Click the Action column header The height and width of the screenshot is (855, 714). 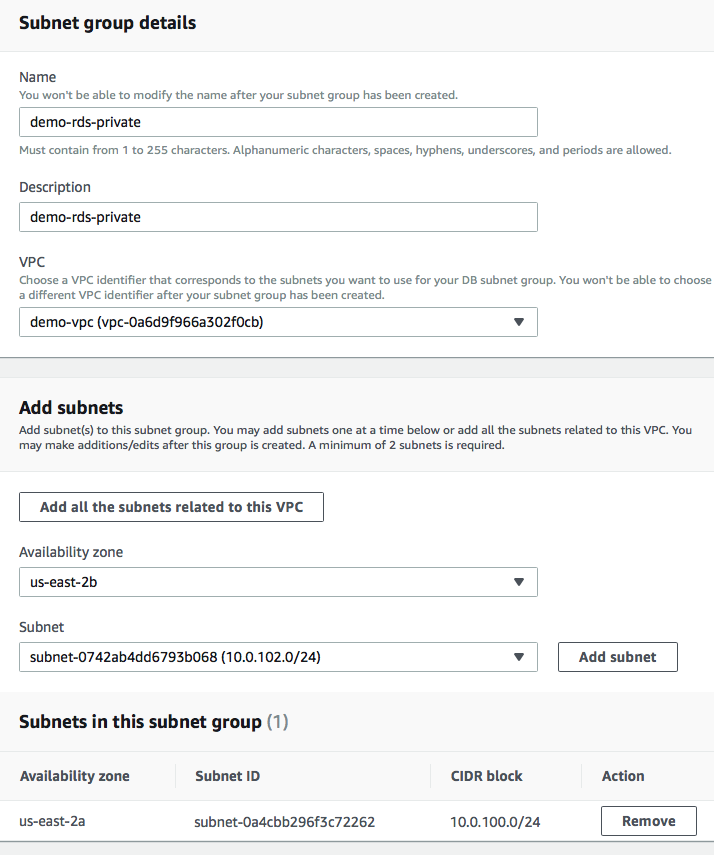tap(623, 776)
